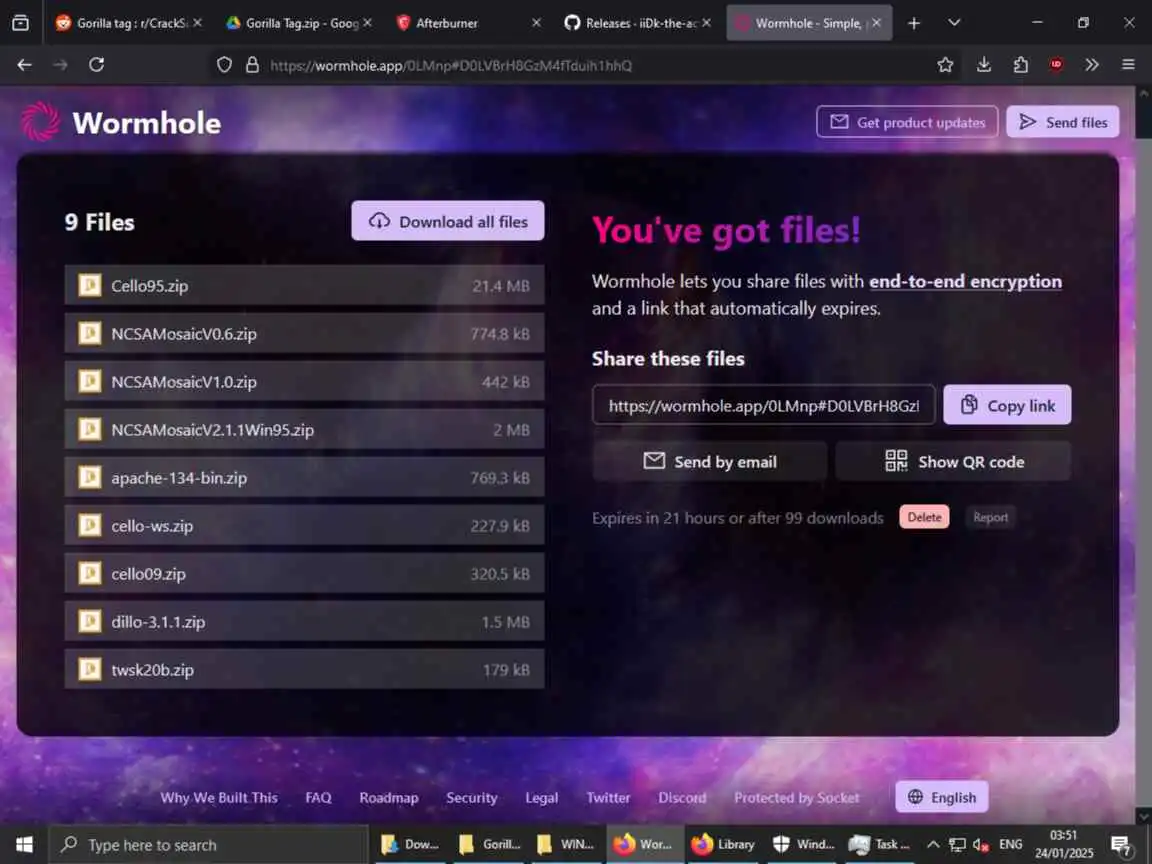Click the share link URL field

click(763, 405)
